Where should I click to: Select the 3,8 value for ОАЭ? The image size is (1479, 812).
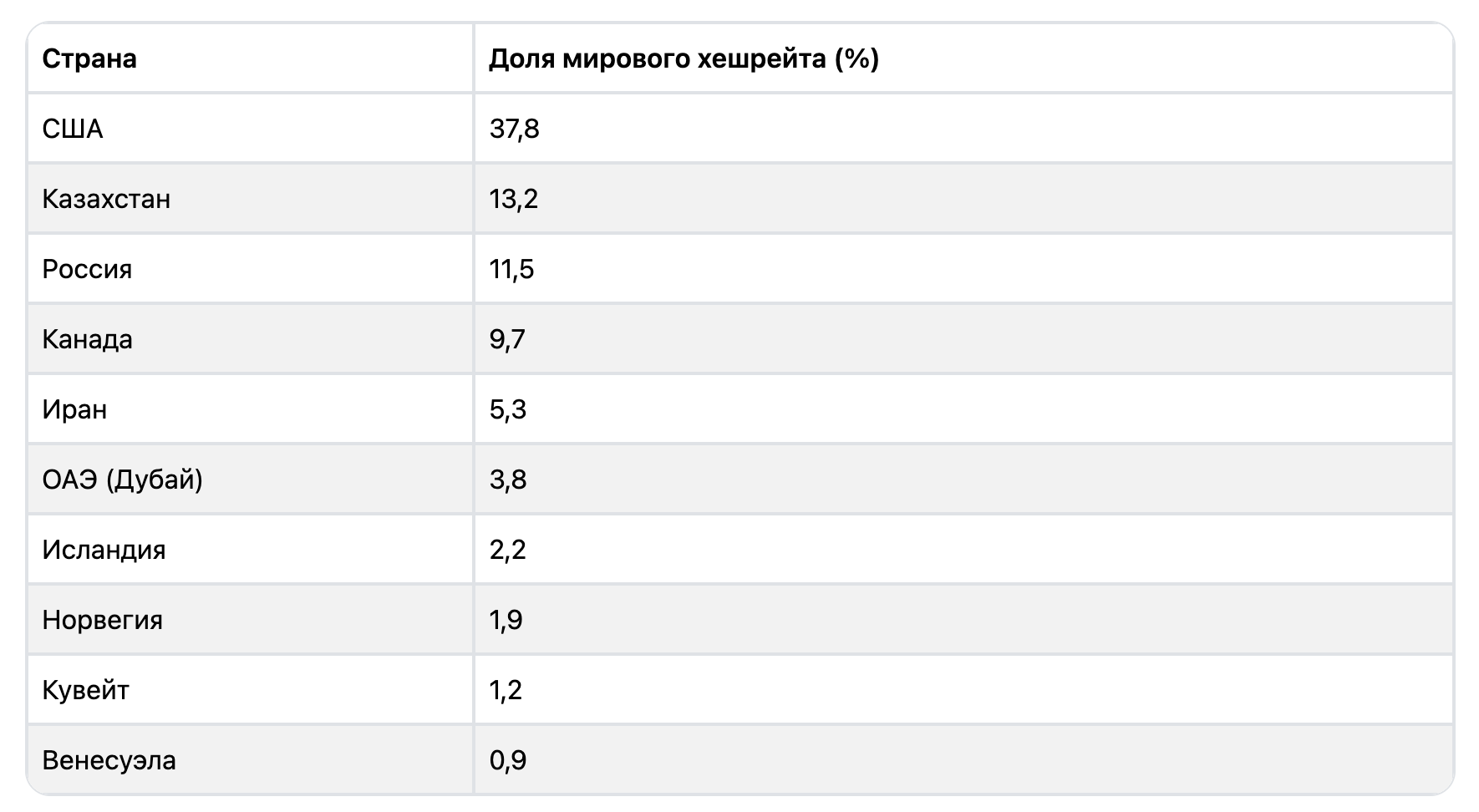tap(508, 480)
